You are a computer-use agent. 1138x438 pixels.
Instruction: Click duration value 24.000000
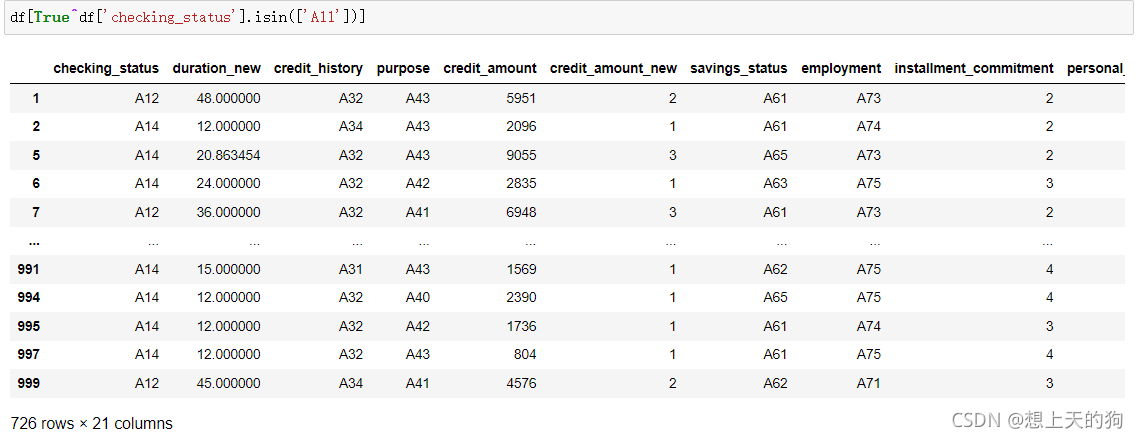pyautogui.click(x=229, y=183)
